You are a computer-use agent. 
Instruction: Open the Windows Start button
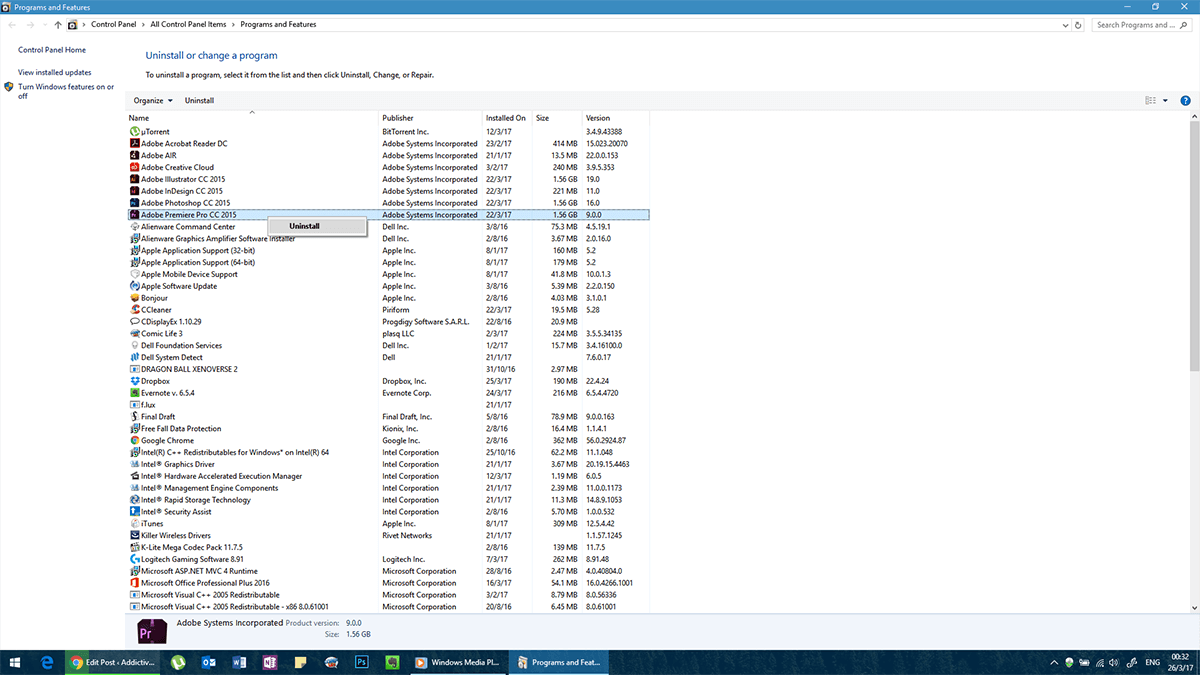(x=15, y=662)
